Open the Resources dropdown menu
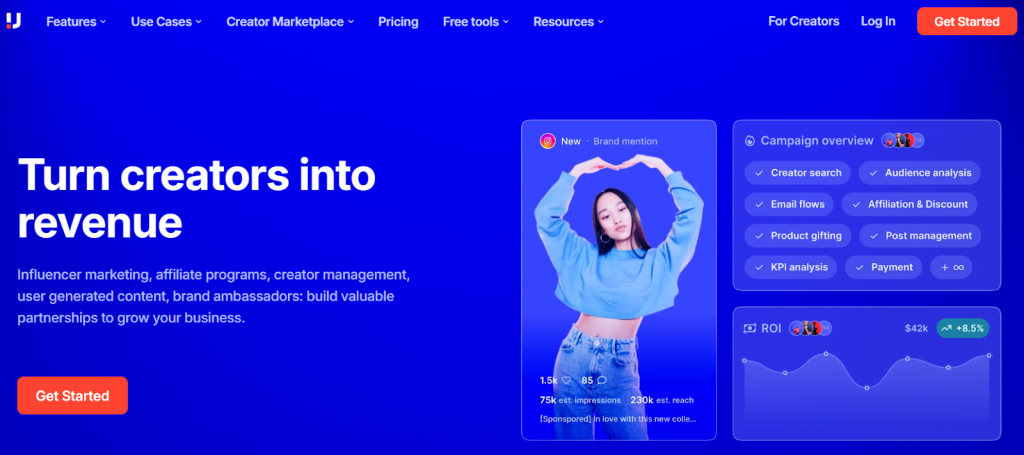 coord(568,22)
